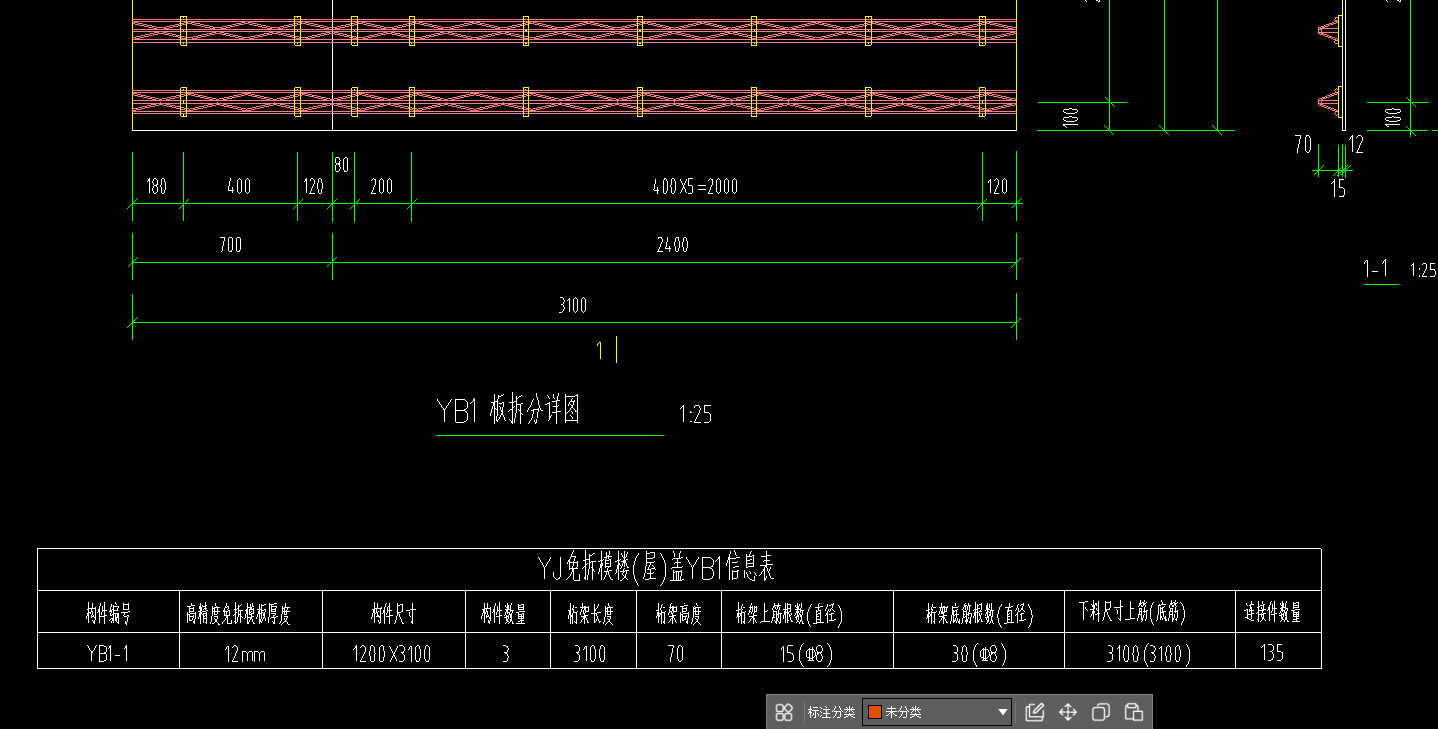The image size is (1438, 729).
Task: Click the 标注分类 label in floating toolbar
Action: (832, 712)
